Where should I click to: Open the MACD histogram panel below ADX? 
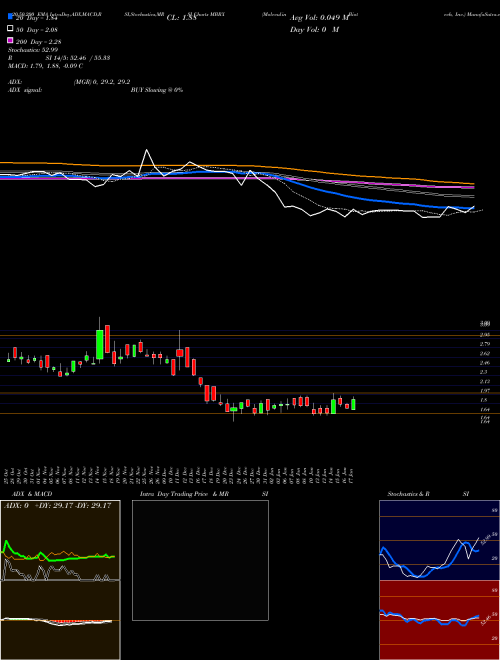pyautogui.click(x=60, y=620)
